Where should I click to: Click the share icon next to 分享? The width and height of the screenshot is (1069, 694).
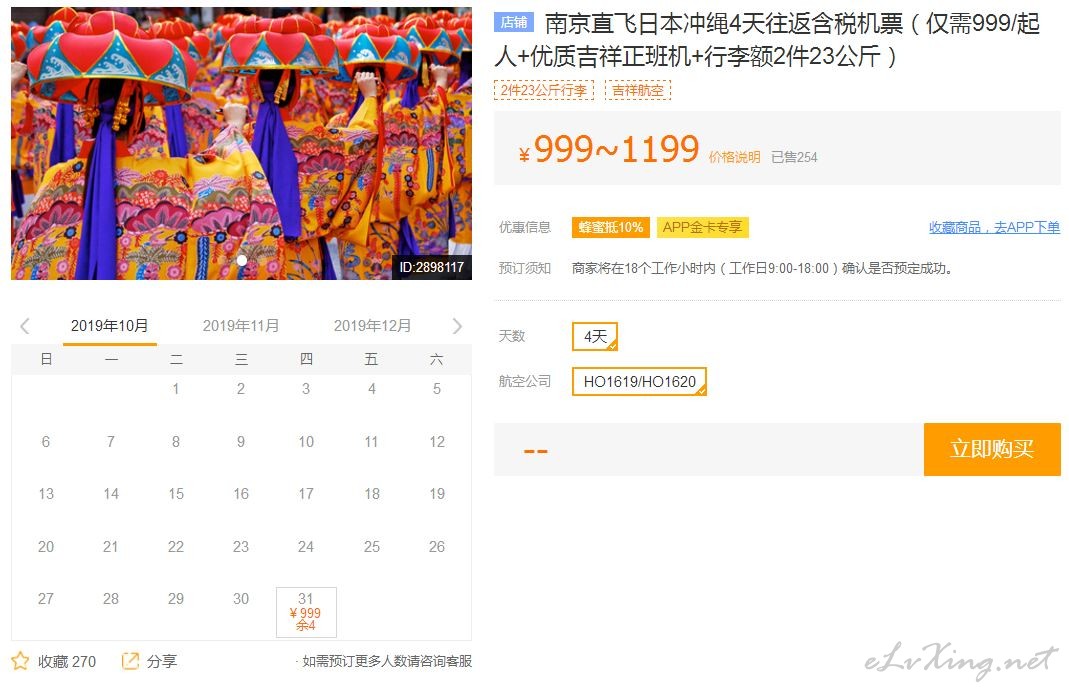coord(130,661)
